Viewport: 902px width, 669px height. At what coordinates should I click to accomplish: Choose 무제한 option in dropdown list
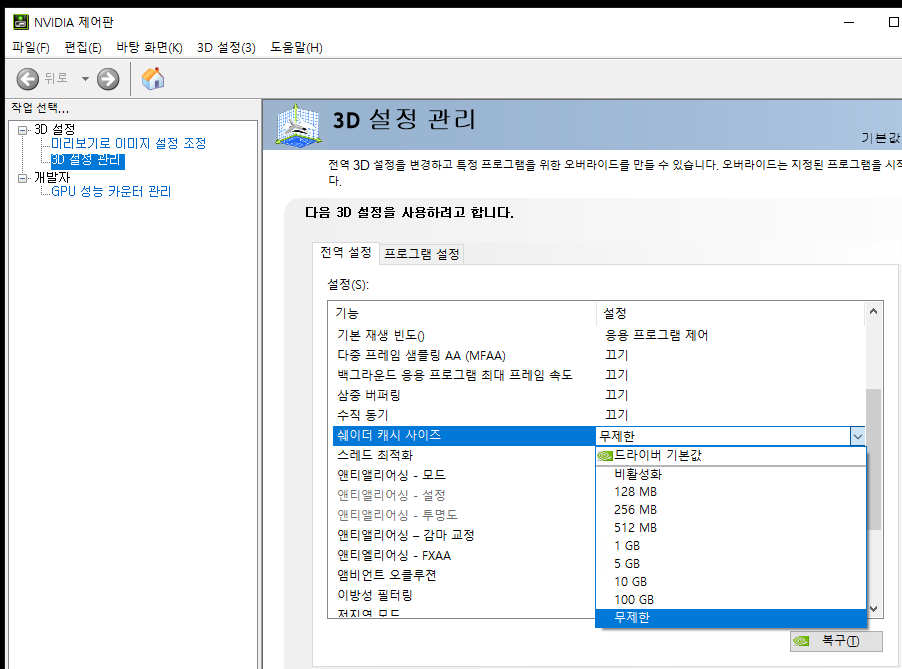[x=731, y=618]
